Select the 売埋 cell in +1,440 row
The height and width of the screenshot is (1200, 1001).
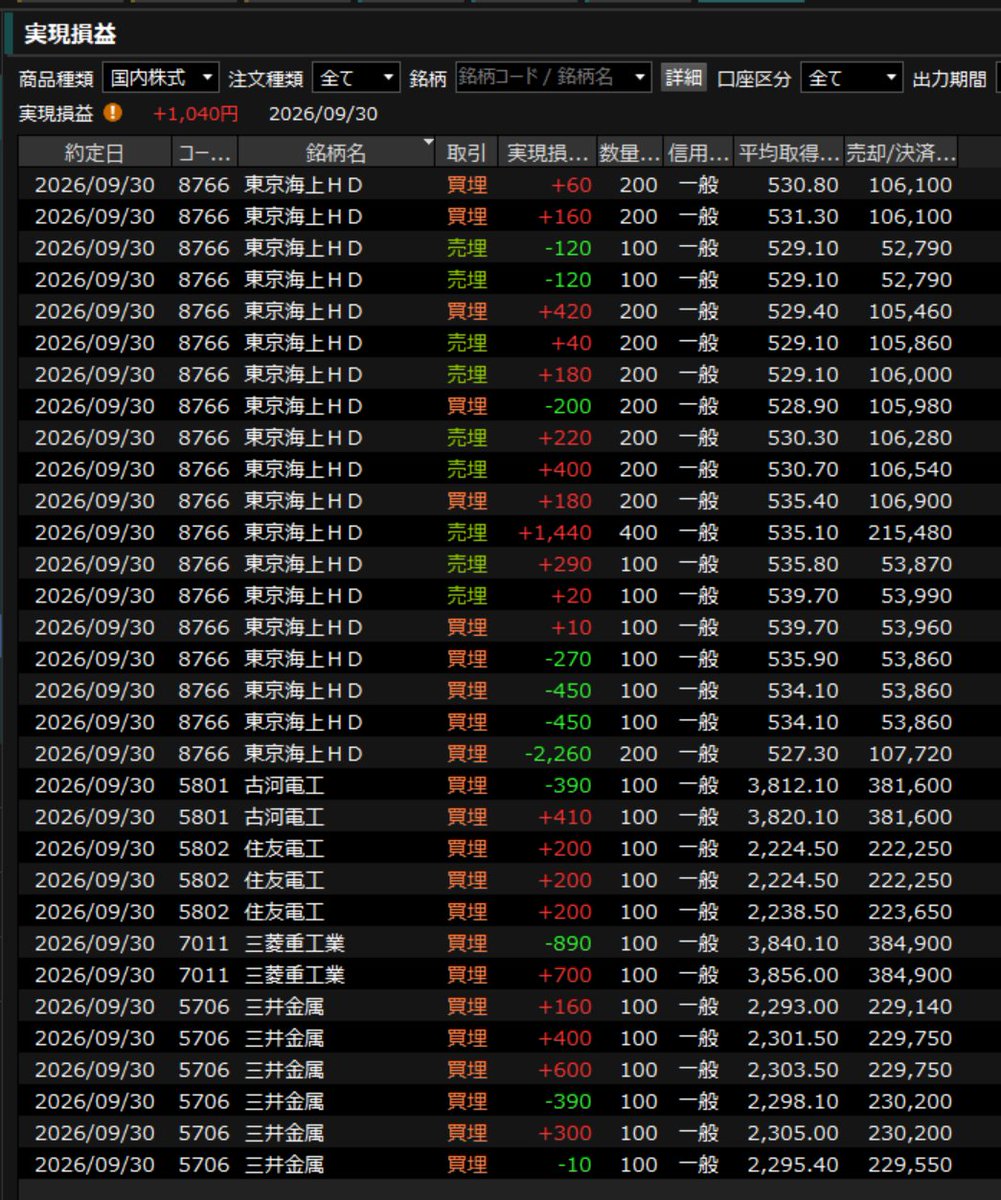pyautogui.click(x=467, y=533)
